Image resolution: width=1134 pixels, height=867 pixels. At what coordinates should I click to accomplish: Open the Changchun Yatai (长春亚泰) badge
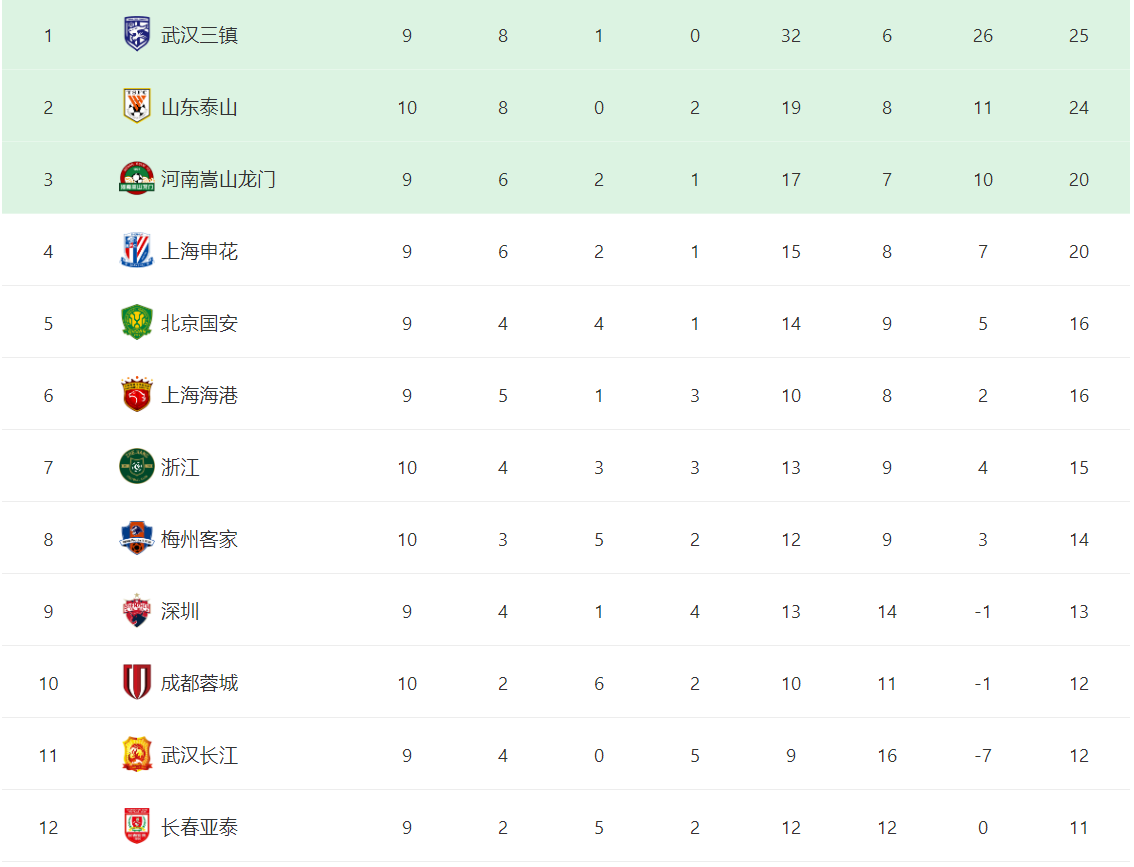pos(136,827)
